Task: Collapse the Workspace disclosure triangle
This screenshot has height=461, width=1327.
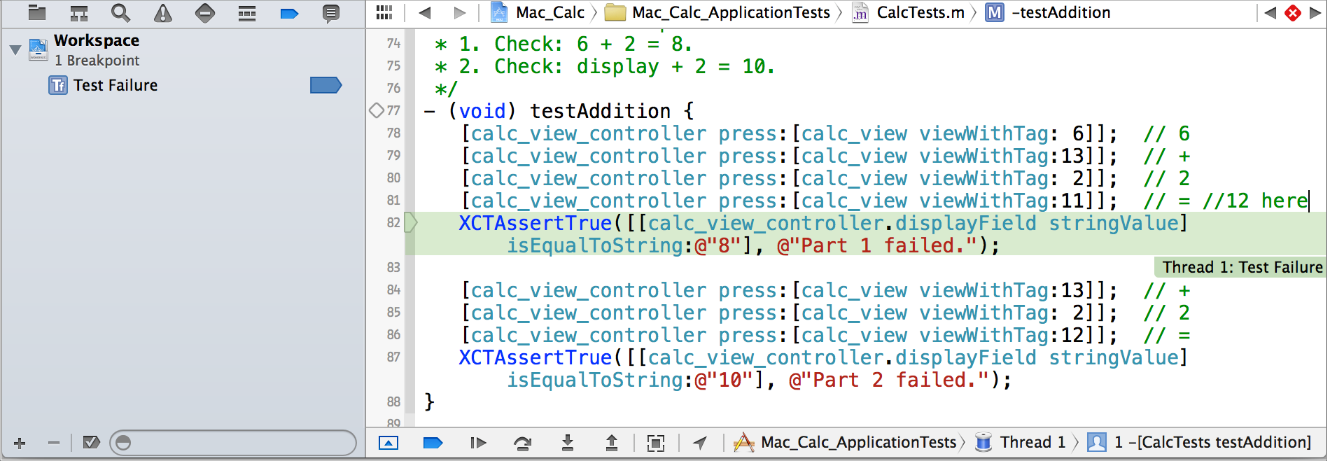Action: (x=15, y=49)
